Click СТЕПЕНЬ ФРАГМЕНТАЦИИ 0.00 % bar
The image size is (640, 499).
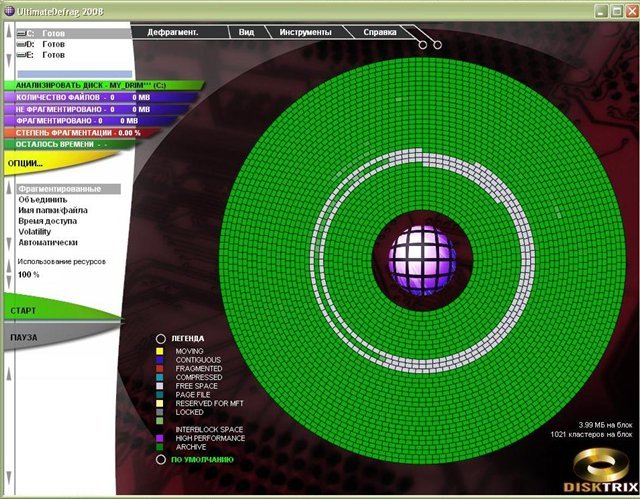pyautogui.click(x=82, y=133)
